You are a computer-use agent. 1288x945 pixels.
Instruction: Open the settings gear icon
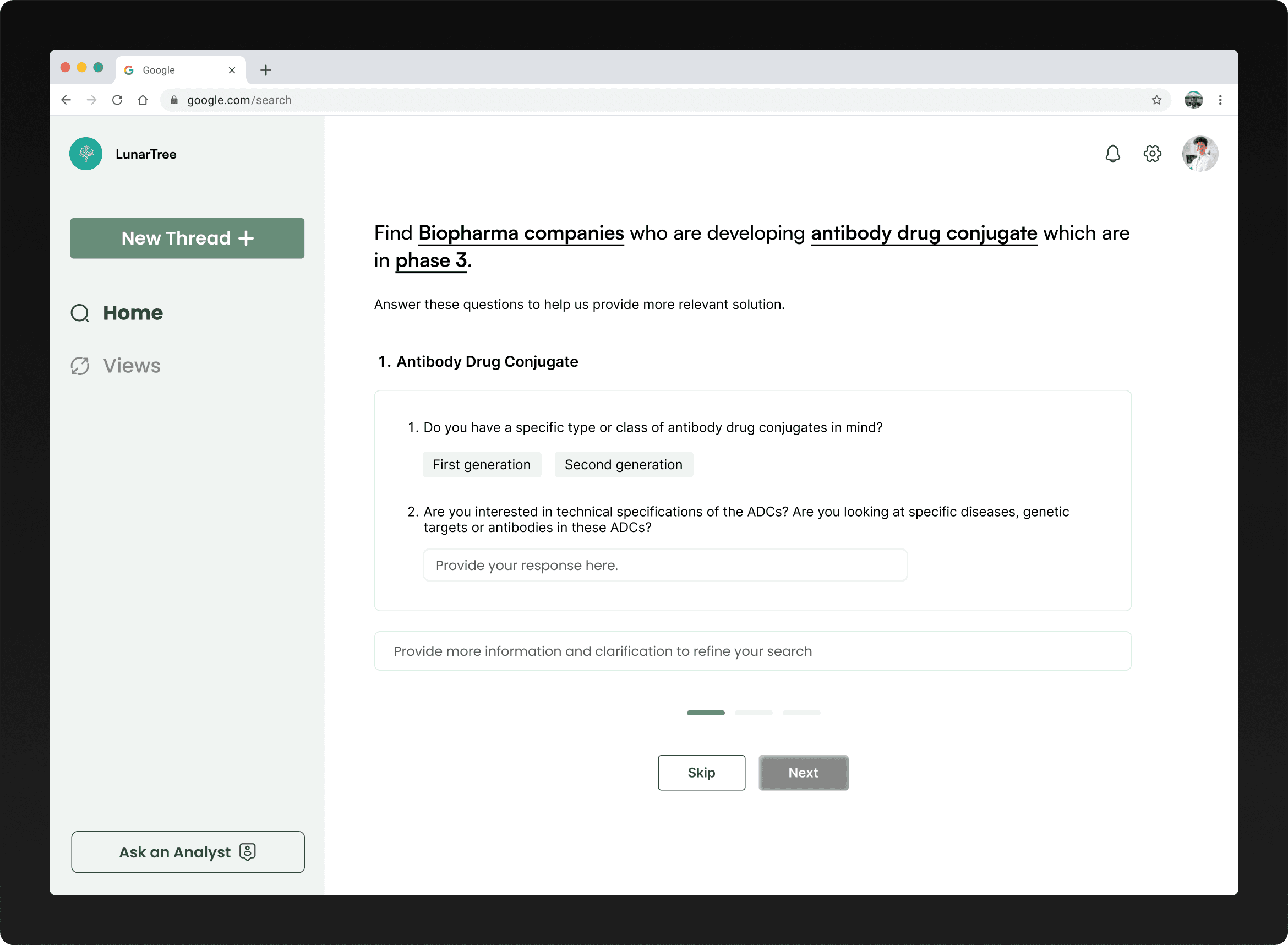pyautogui.click(x=1152, y=154)
